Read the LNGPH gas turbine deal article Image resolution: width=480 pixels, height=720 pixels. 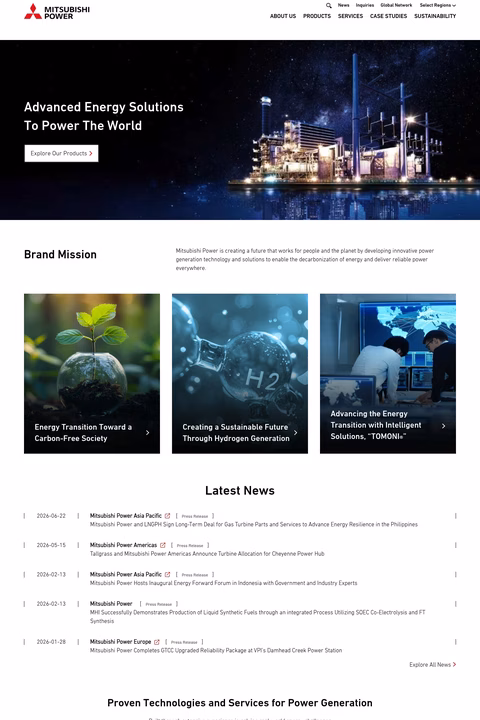(x=254, y=524)
